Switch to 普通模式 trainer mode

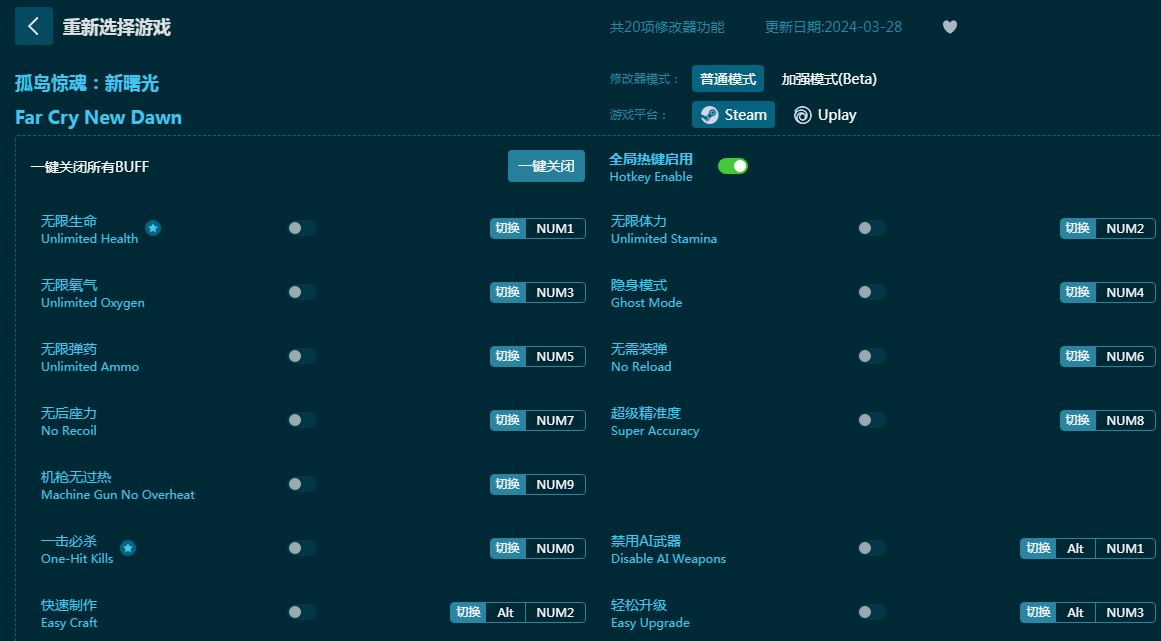tap(728, 79)
